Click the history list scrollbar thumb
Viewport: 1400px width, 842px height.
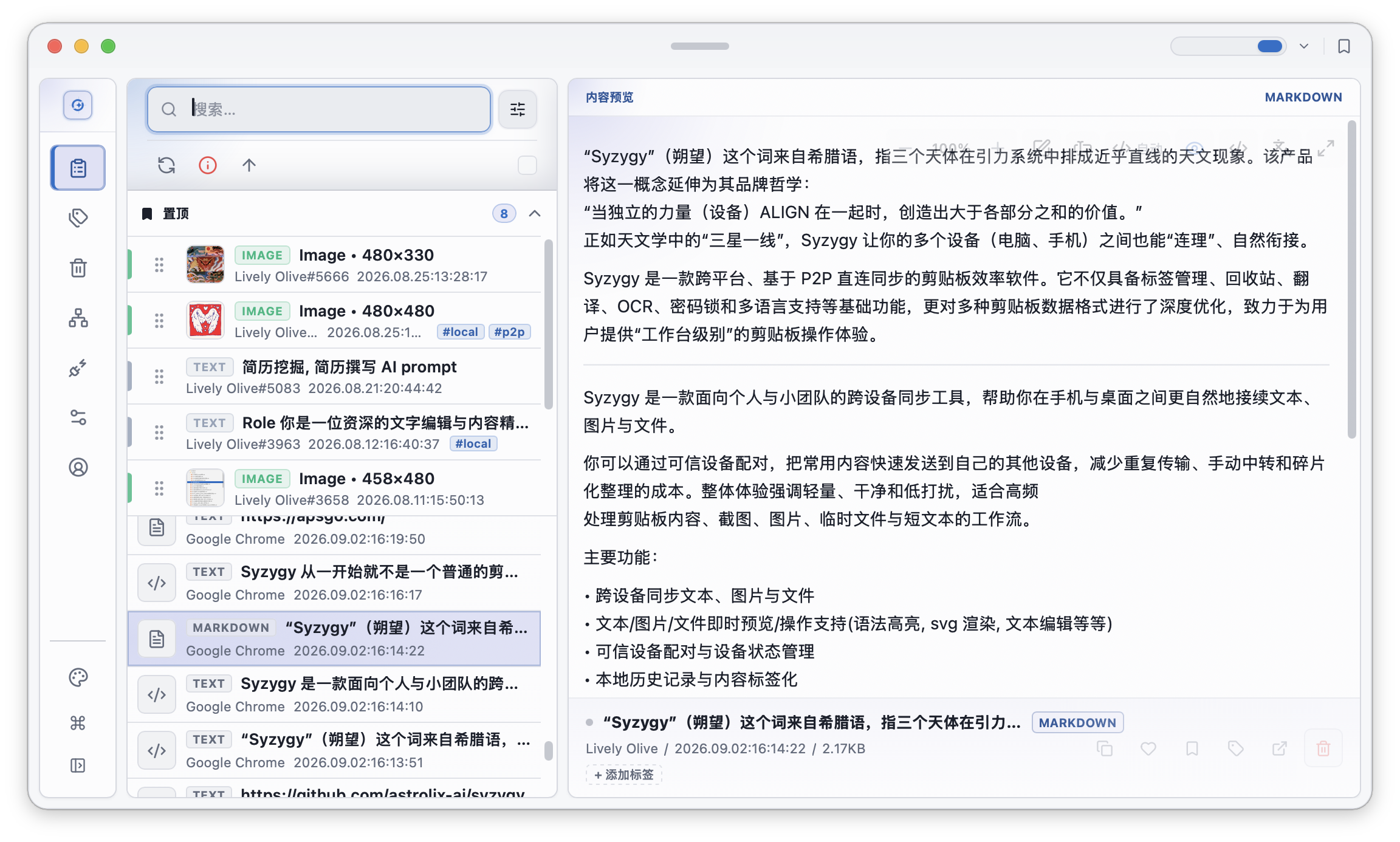549,750
